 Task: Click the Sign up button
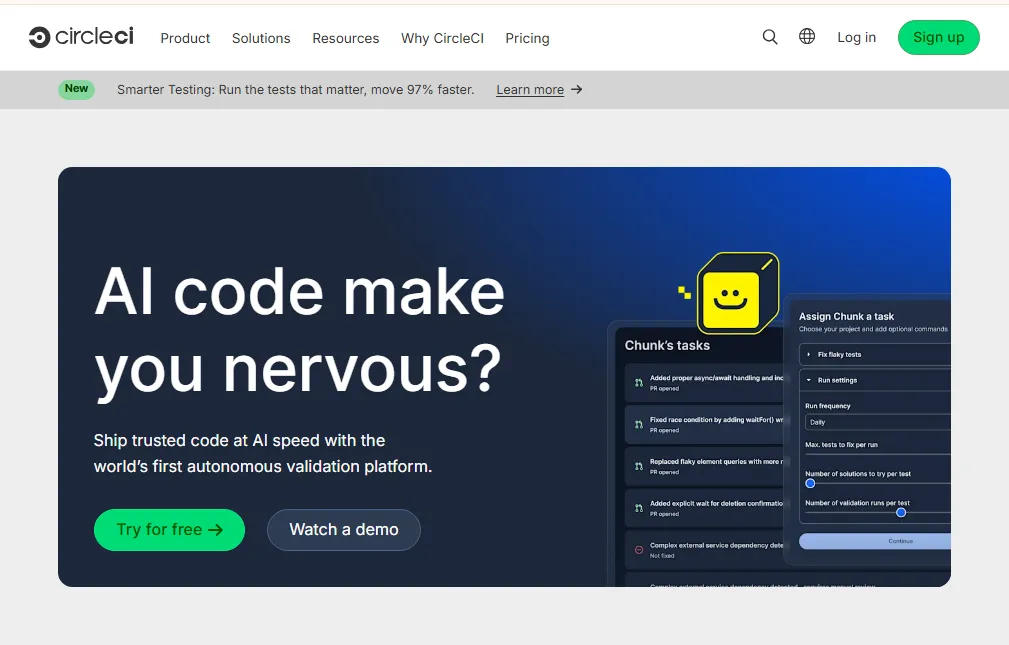[x=938, y=37]
